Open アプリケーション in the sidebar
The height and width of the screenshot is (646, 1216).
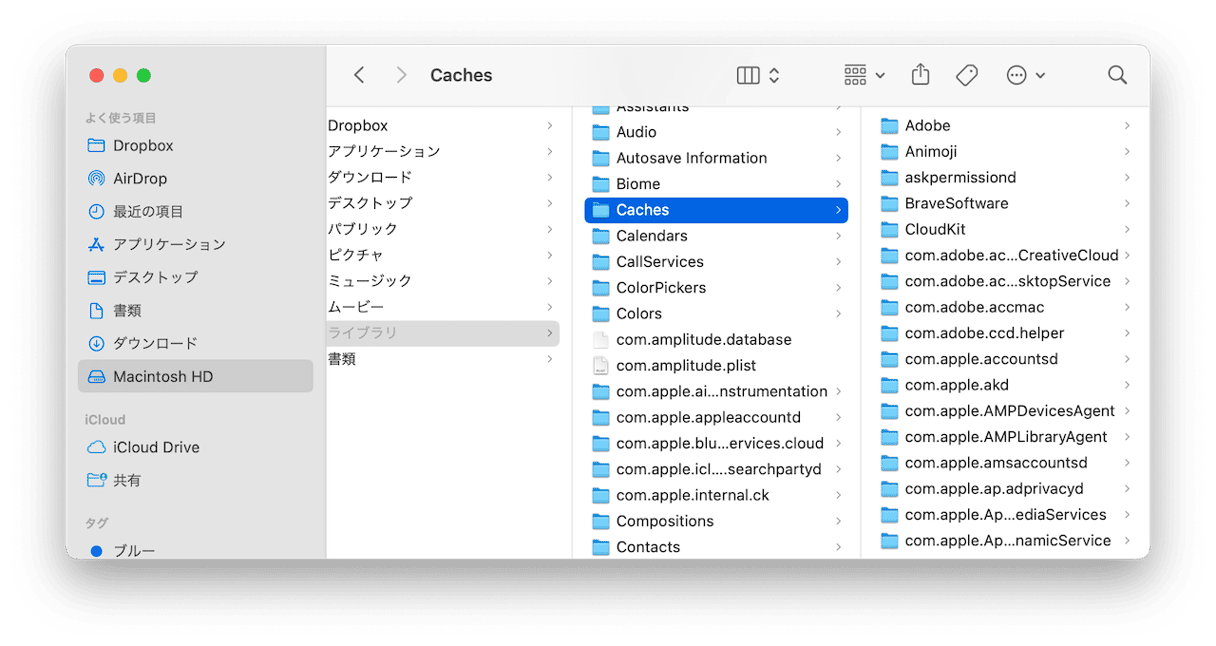point(195,244)
